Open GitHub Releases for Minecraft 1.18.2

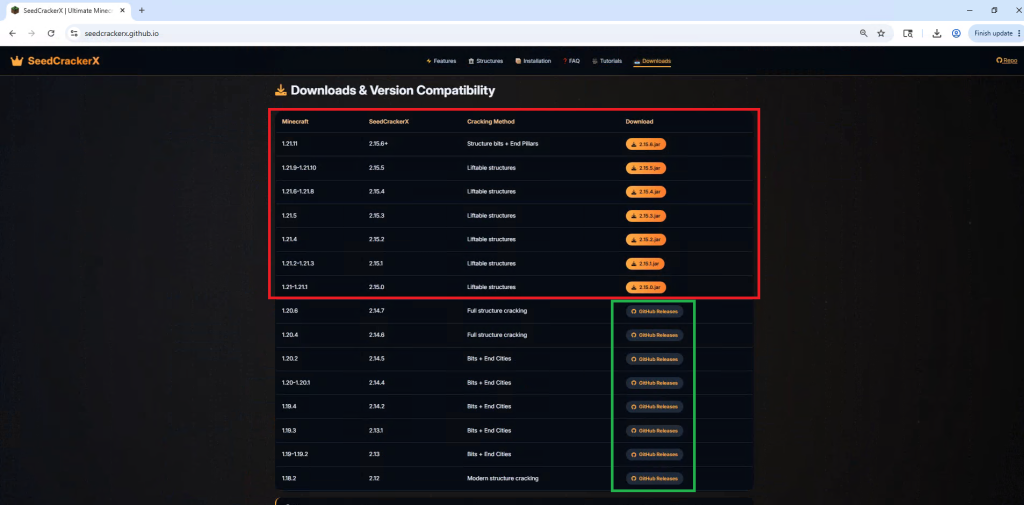click(654, 478)
